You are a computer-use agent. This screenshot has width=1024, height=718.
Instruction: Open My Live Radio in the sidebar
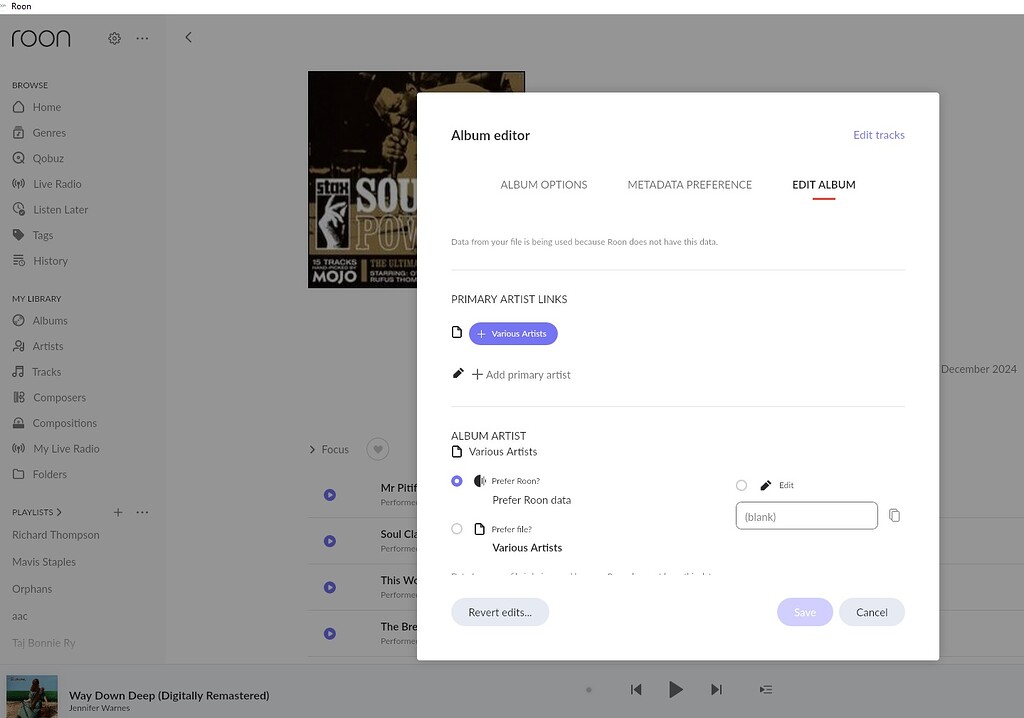(x=56, y=448)
